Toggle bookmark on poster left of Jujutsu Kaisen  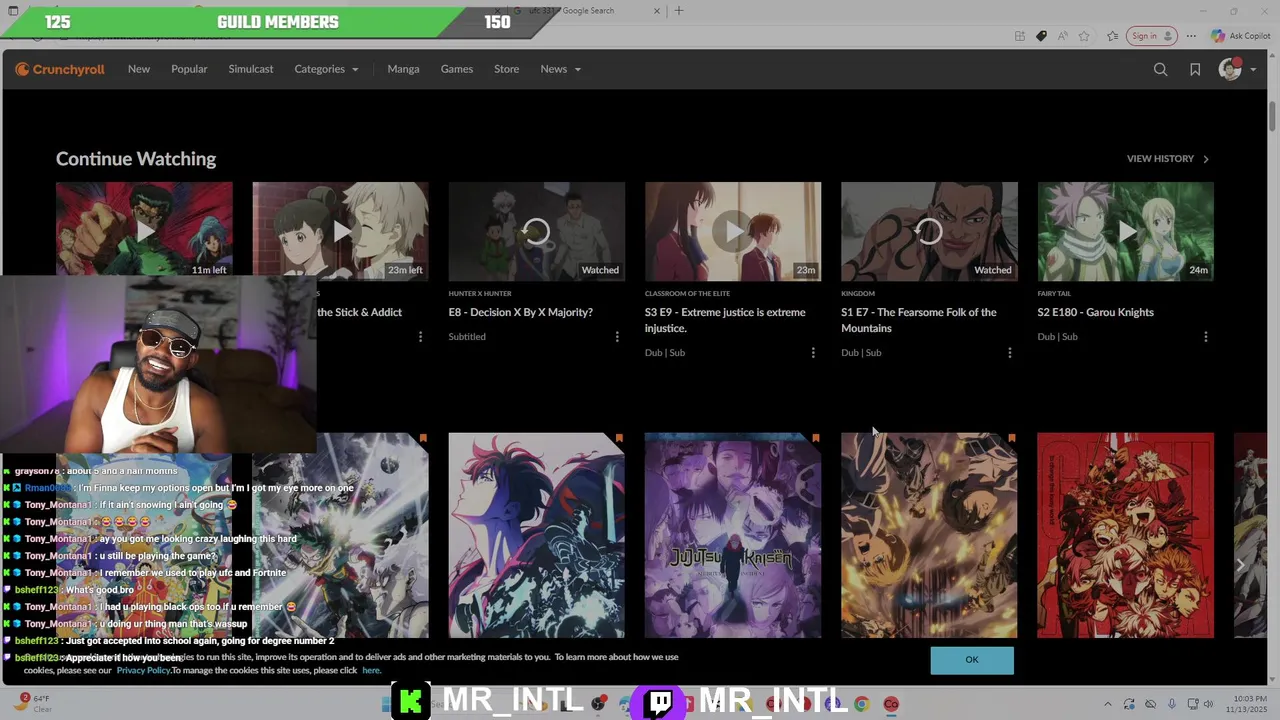(619, 438)
